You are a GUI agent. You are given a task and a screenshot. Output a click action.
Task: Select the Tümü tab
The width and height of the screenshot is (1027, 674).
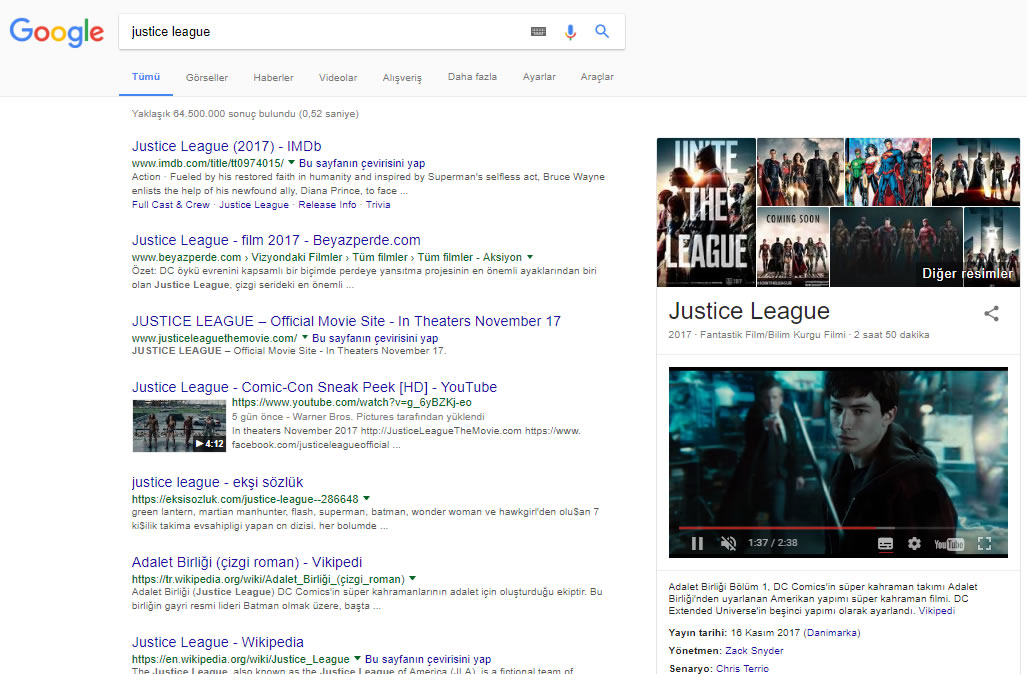145,77
